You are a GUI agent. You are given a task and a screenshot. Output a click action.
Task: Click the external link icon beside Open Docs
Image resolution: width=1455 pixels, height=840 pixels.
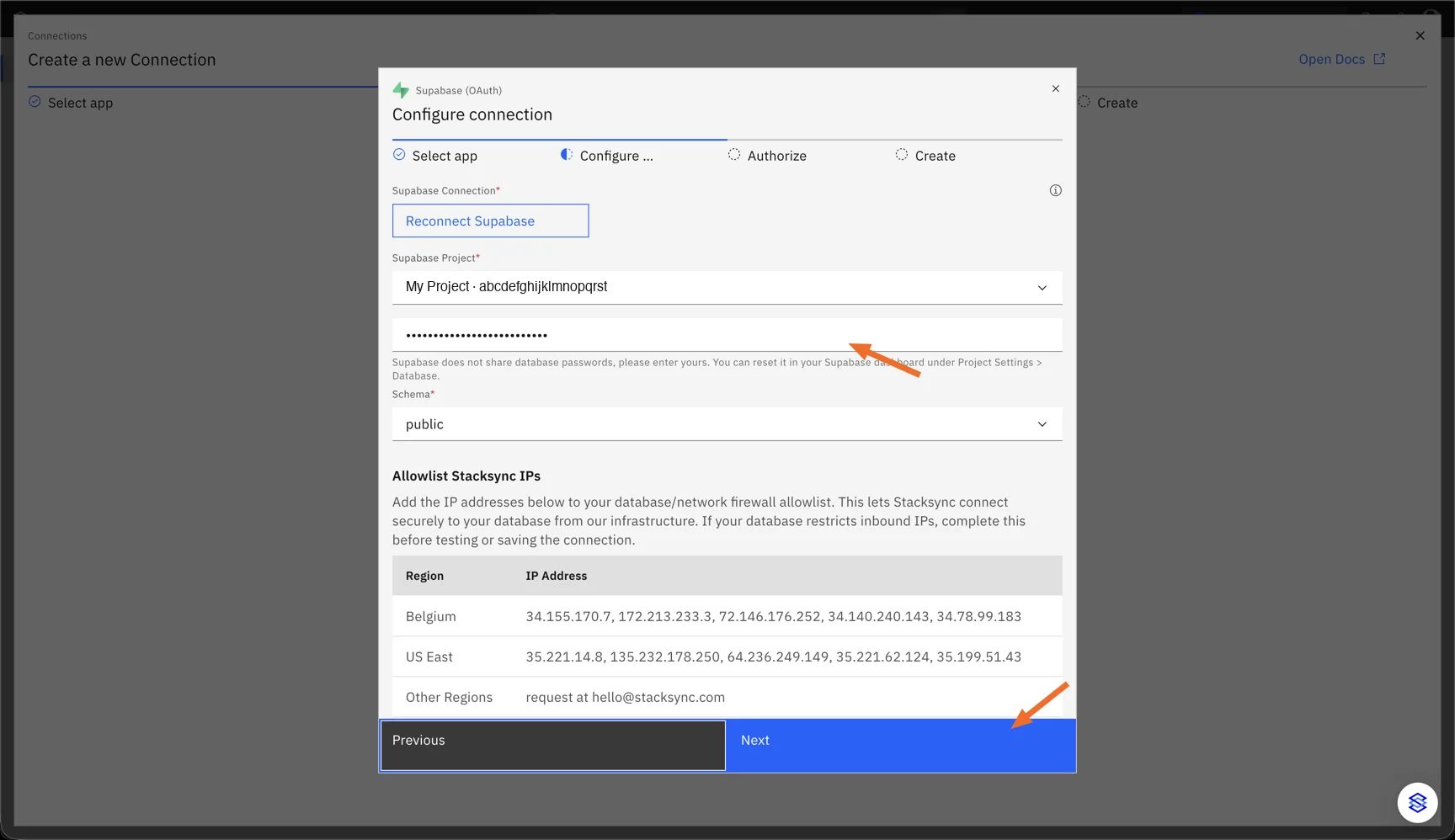click(x=1379, y=59)
